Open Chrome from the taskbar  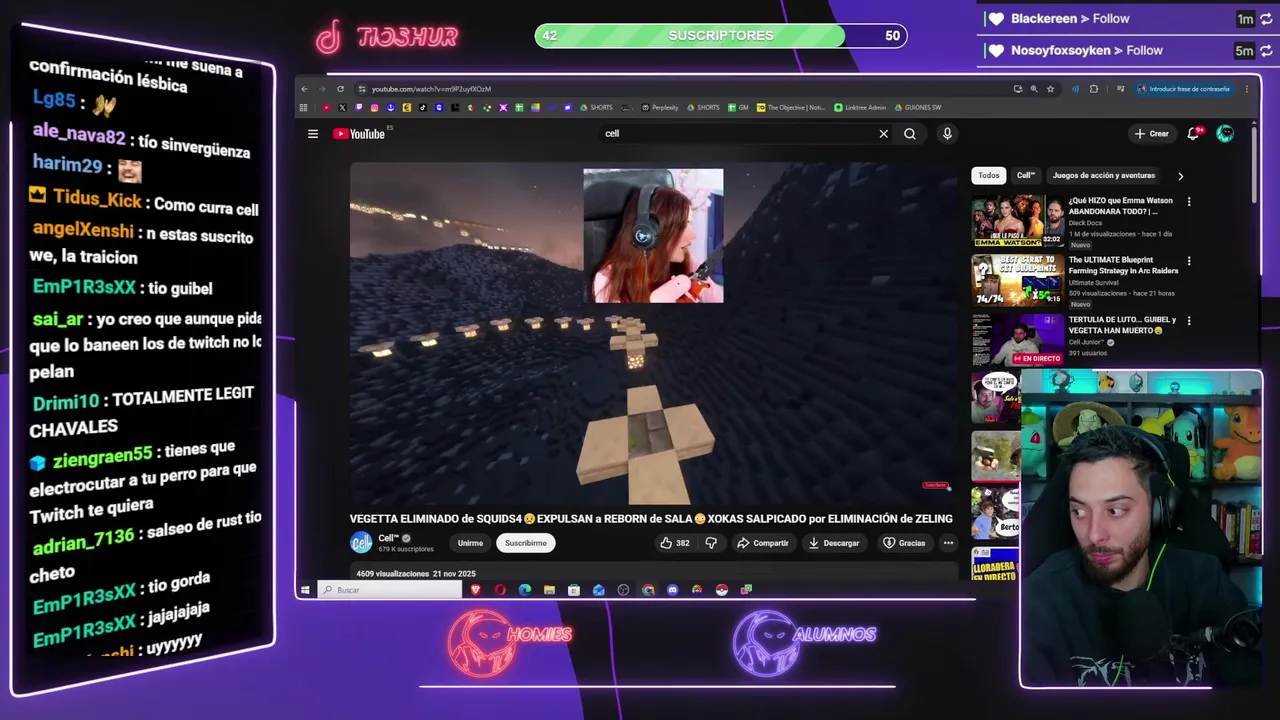648,590
